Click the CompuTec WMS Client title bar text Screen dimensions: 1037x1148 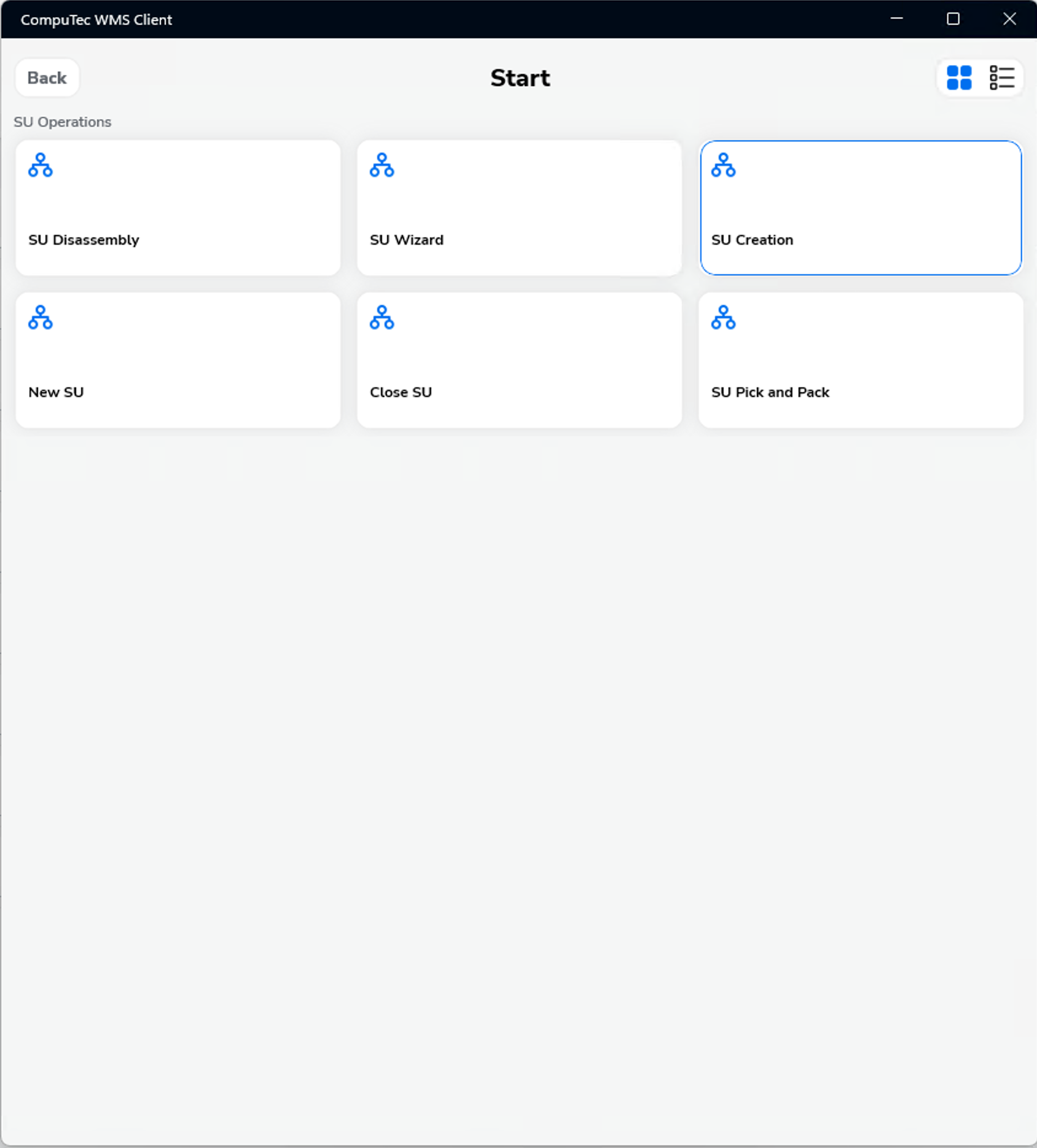[x=96, y=20]
